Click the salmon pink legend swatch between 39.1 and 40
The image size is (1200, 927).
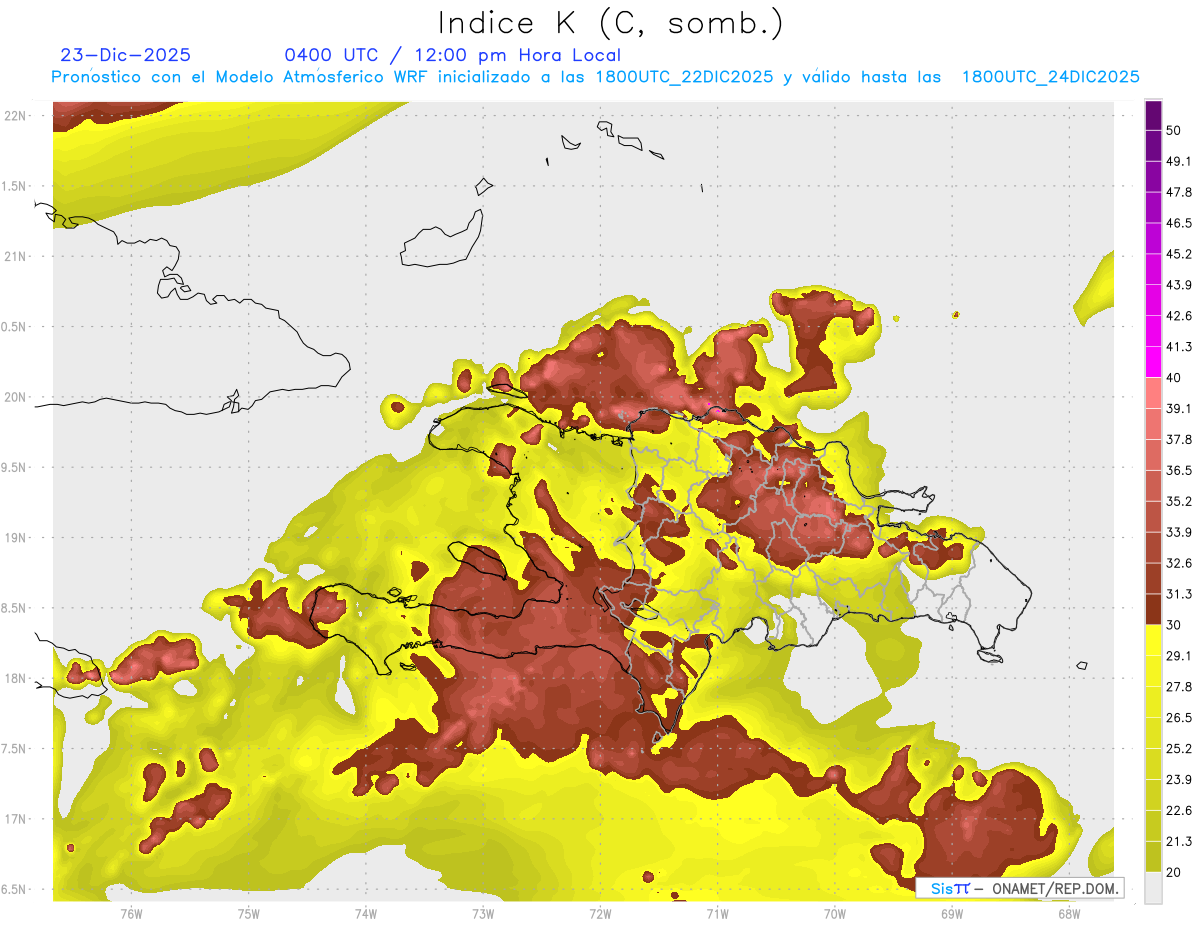coord(1154,393)
